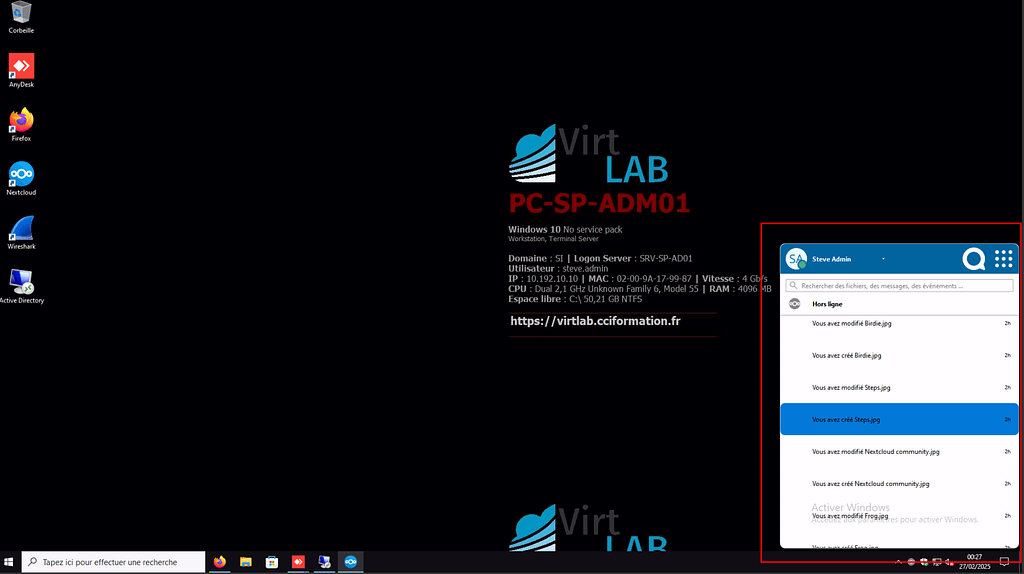Open the Nextcloud apps grid menu
Image resolution: width=1024 pixels, height=574 pixels.
pyautogui.click(x=1003, y=260)
